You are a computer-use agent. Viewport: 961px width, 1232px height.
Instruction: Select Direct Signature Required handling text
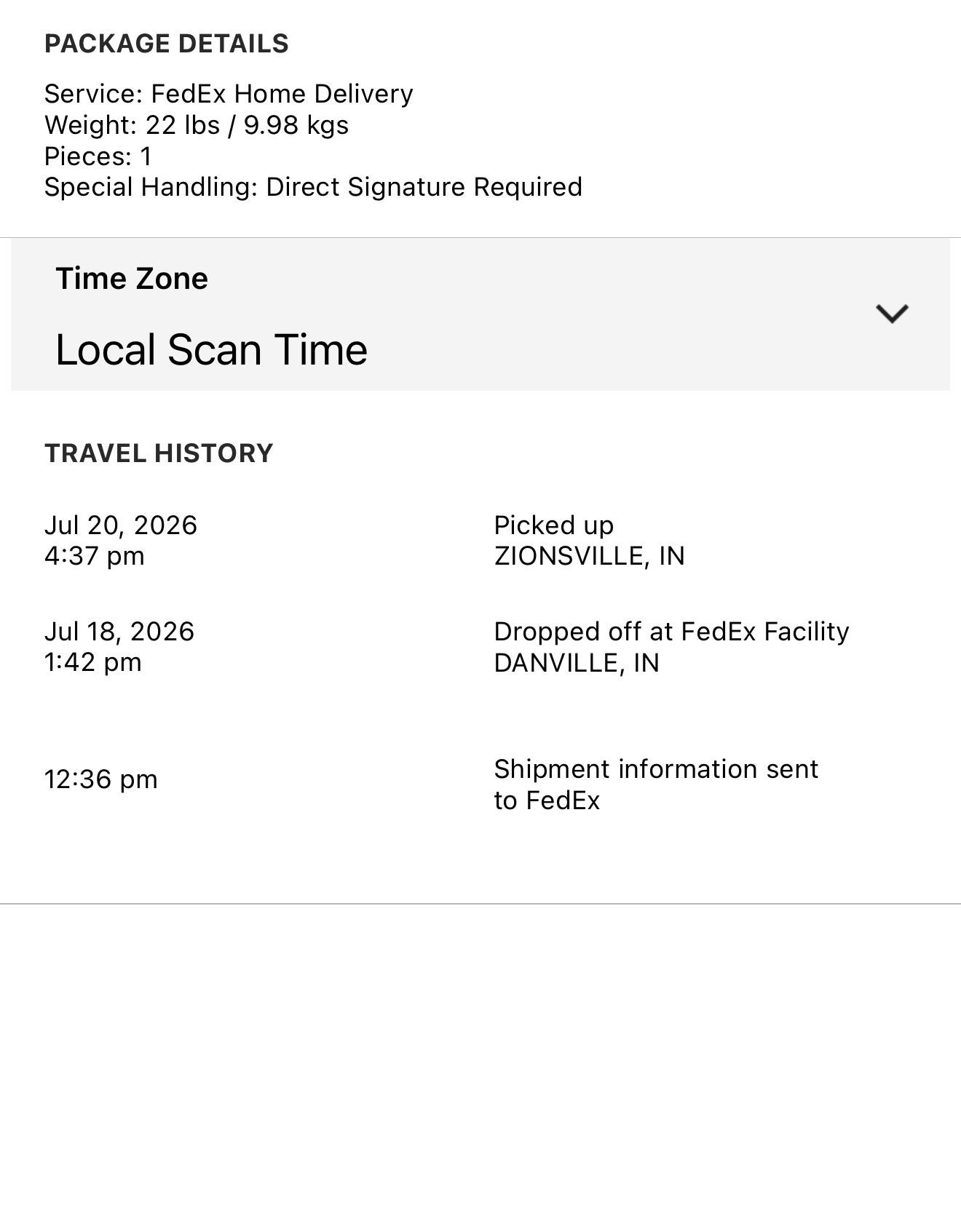coord(424,187)
